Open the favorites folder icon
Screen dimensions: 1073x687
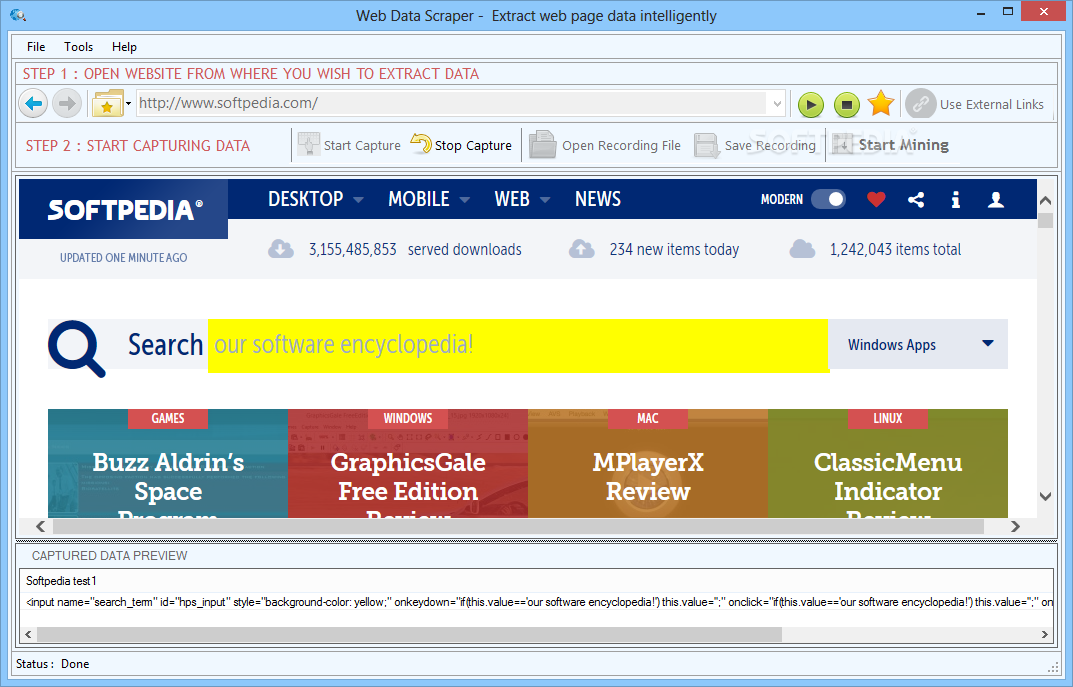pyautogui.click(x=108, y=104)
